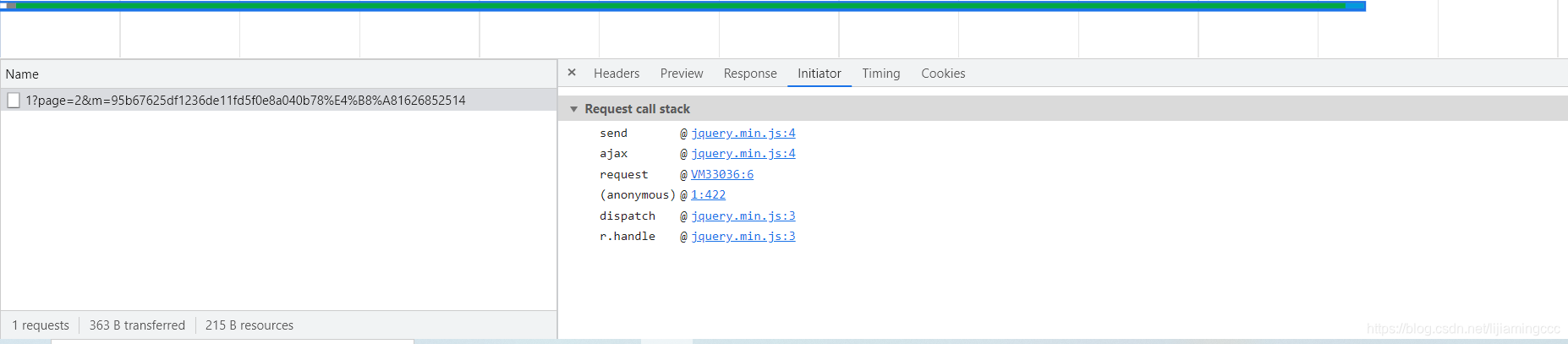Open the Cookies tab
Screen dimensions: 1568x344
tap(943, 74)
